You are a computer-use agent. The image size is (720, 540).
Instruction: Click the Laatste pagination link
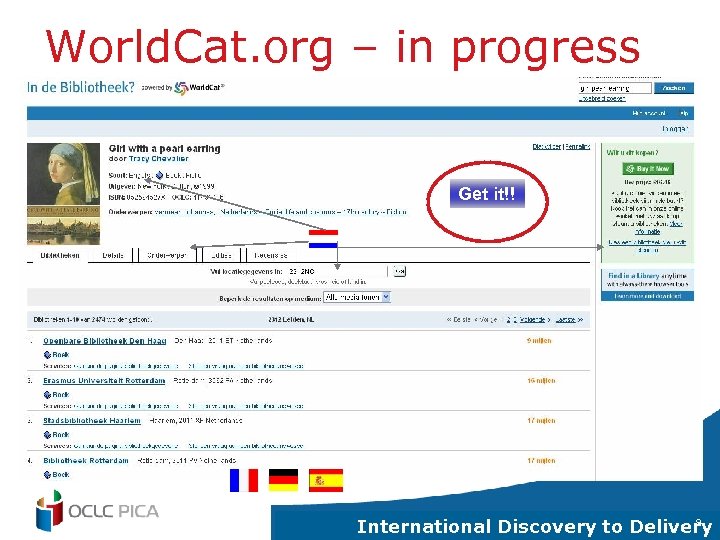[565, 320]
